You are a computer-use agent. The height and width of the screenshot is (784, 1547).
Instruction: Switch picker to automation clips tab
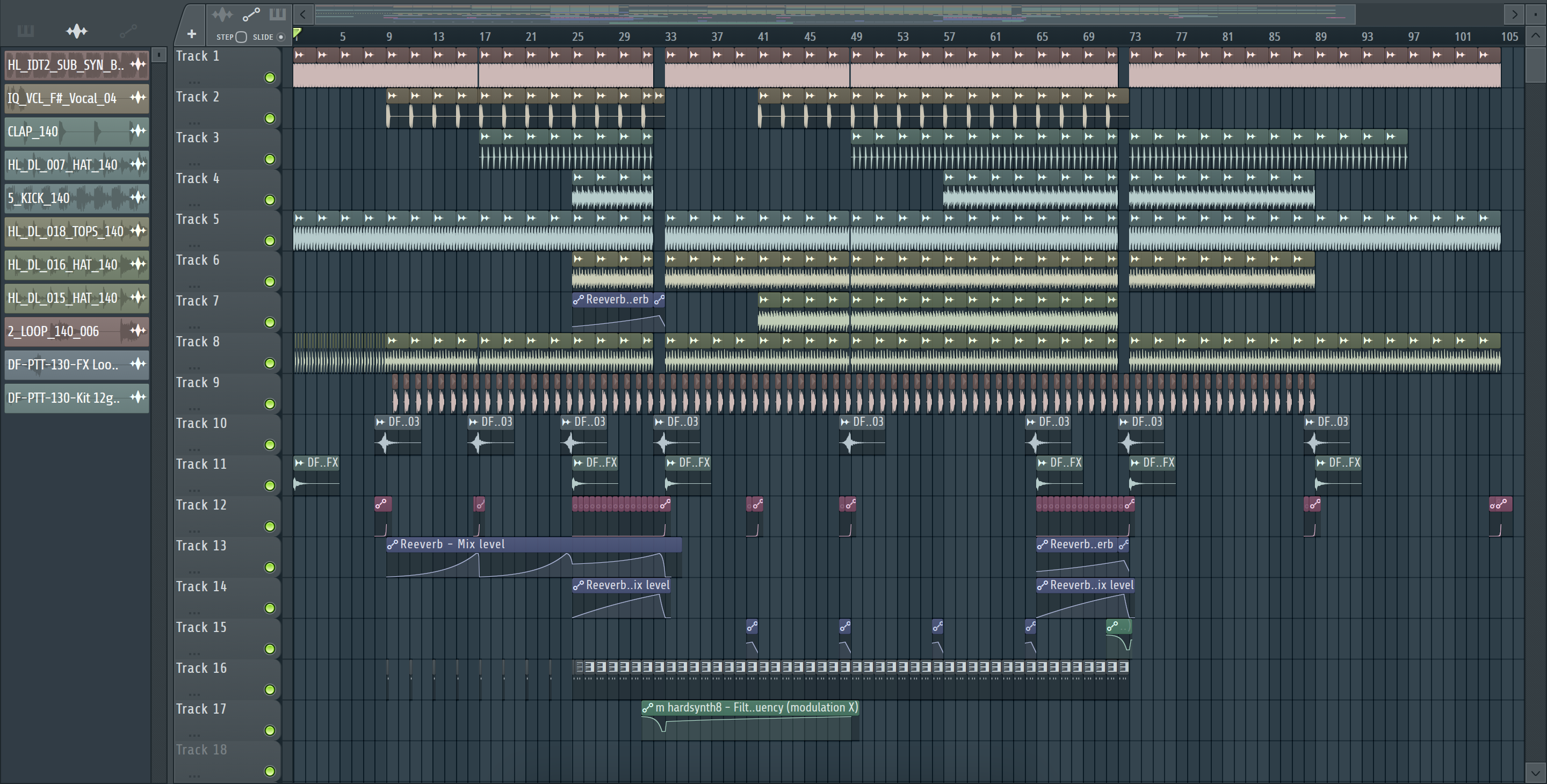[x=128, y=31]
